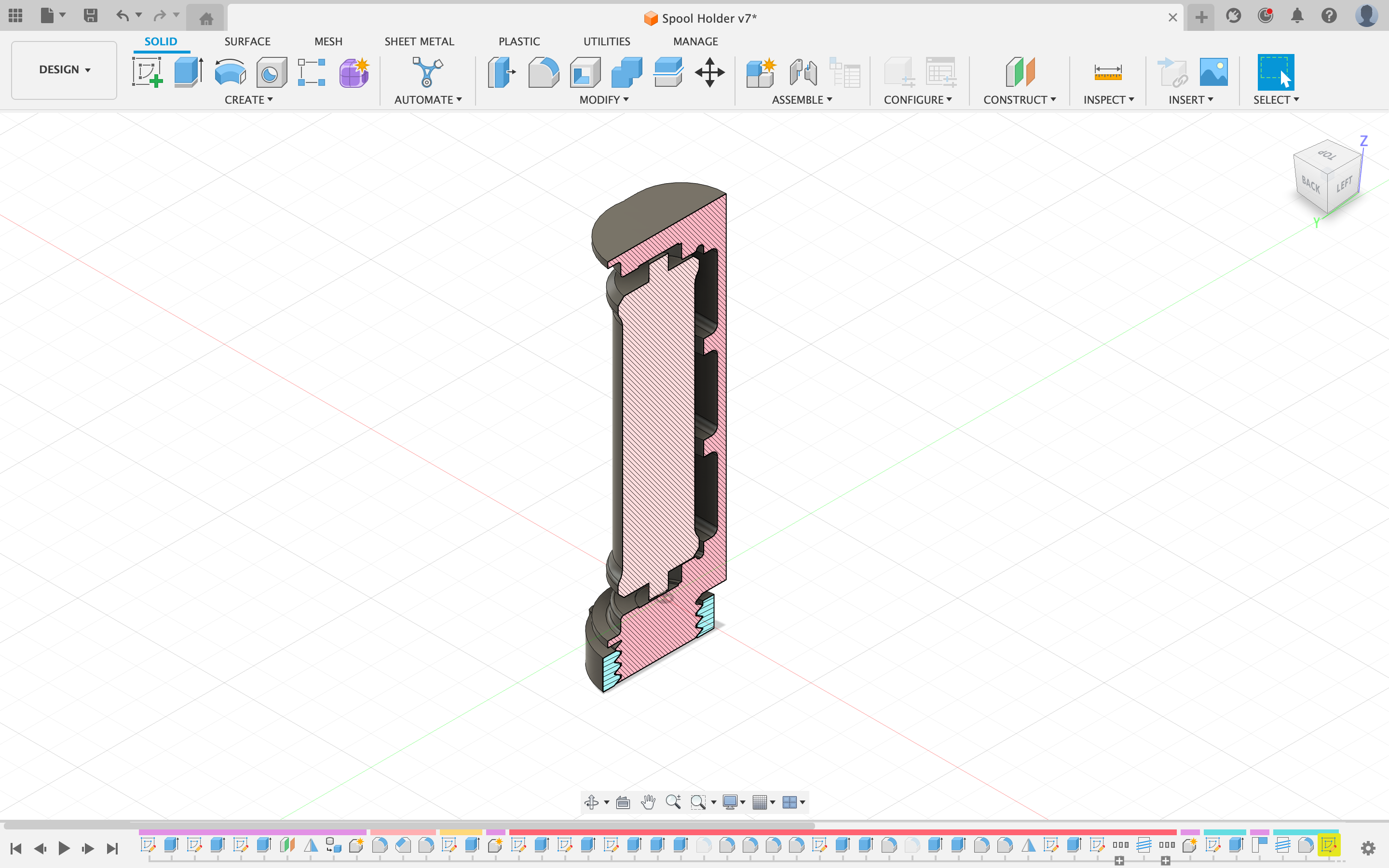Click the highlighted last sketch in timeline

coord(1328,844)
